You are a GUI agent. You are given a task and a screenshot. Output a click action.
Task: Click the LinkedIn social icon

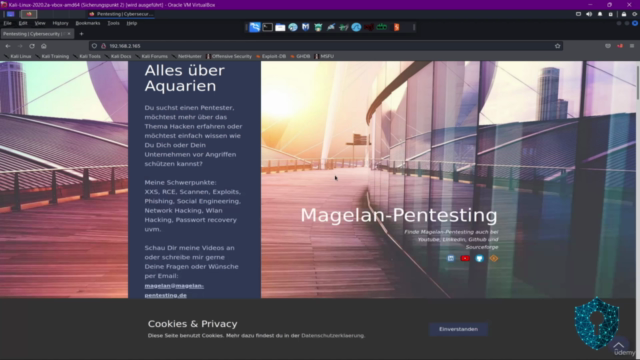click(451, 258)
